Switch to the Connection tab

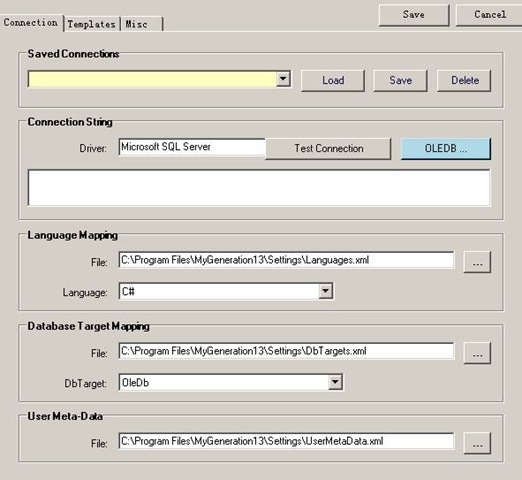click(31, 23)
